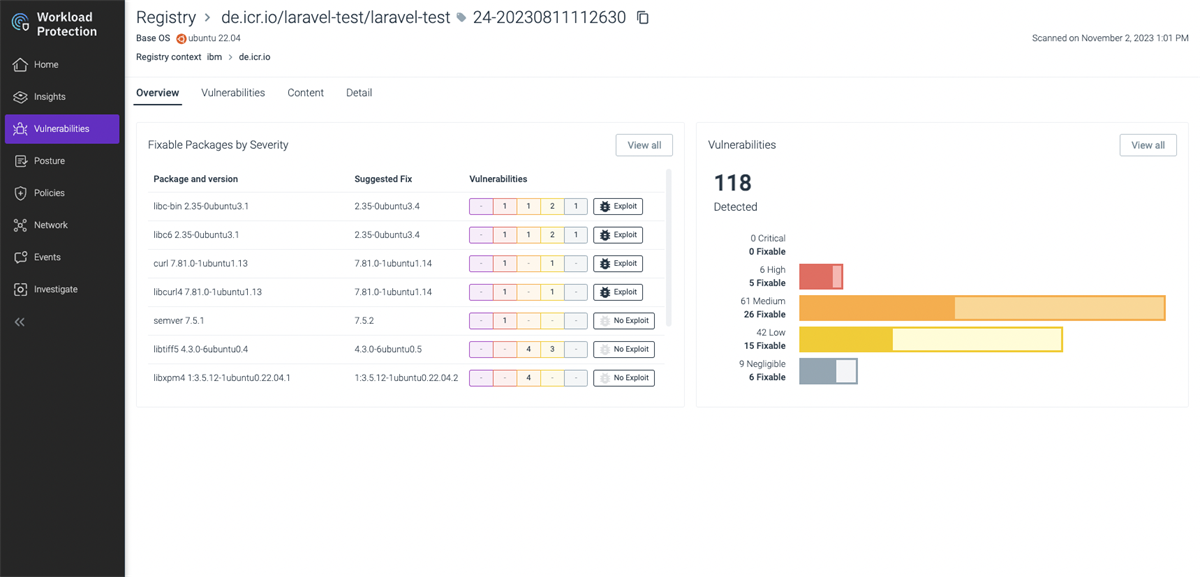Copy the image tag 24-20230811112630
This screenshot has width=1200, height=577.
tap(642, 17)
